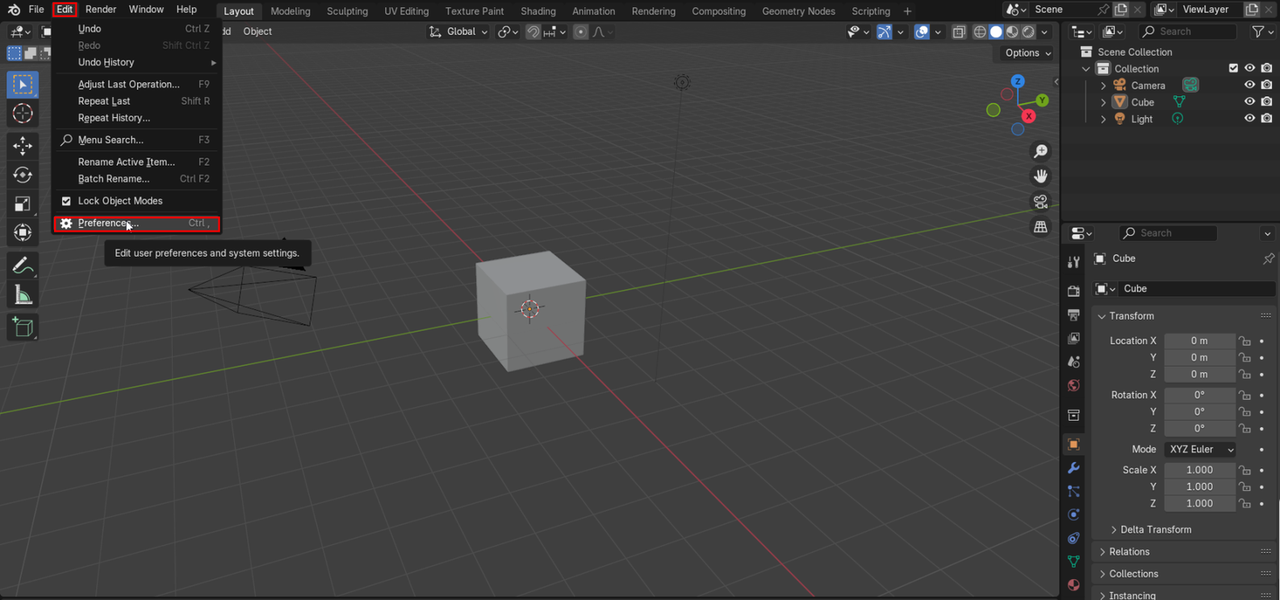Click the Scale Z value field
Image resolution: width=1280 pixels, height=600 pixels.
click(1200, 504)
